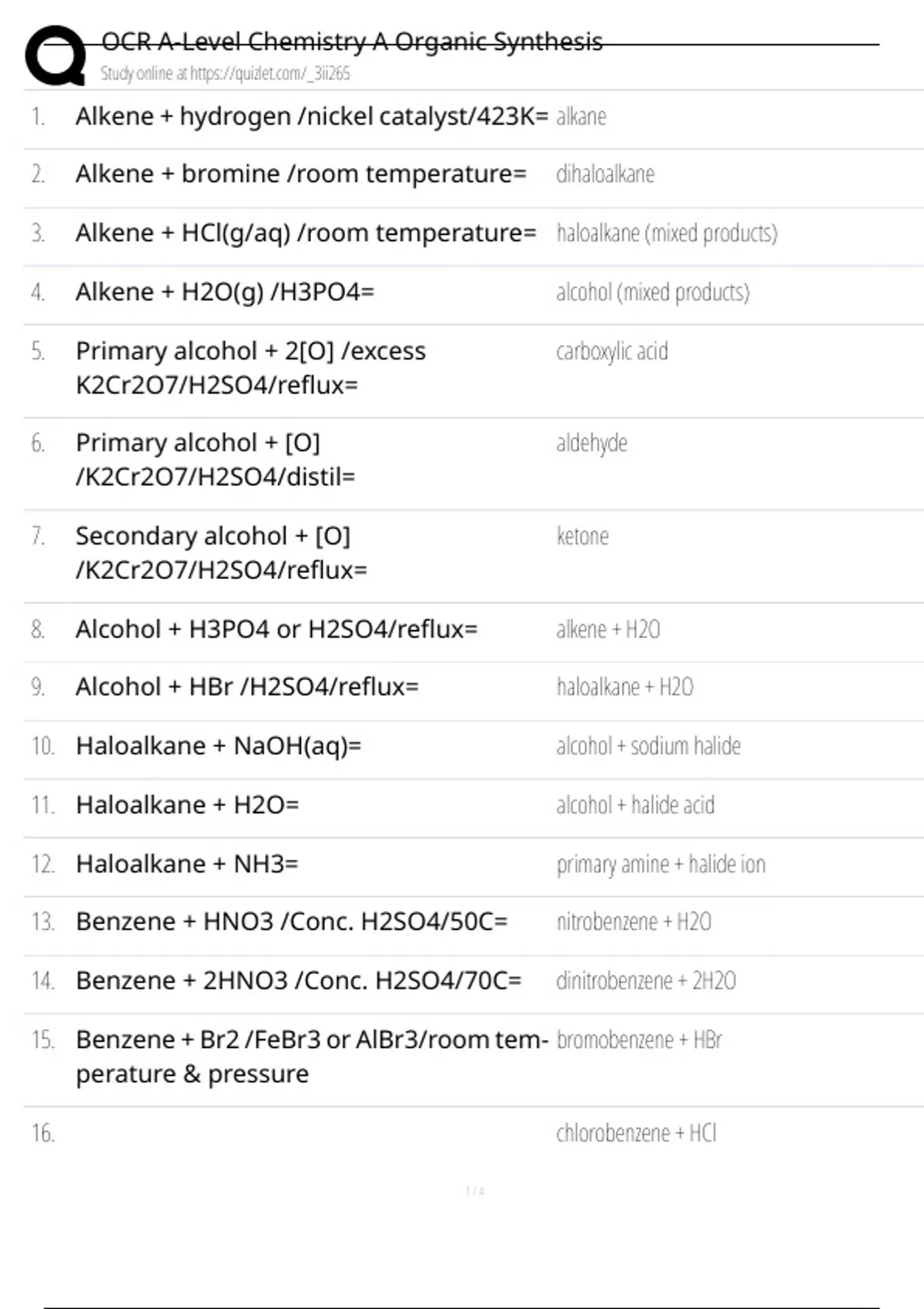Select the 'Alcohol + HBr' question
This screenshot has height=1309, width=924.
pos(247,686)
